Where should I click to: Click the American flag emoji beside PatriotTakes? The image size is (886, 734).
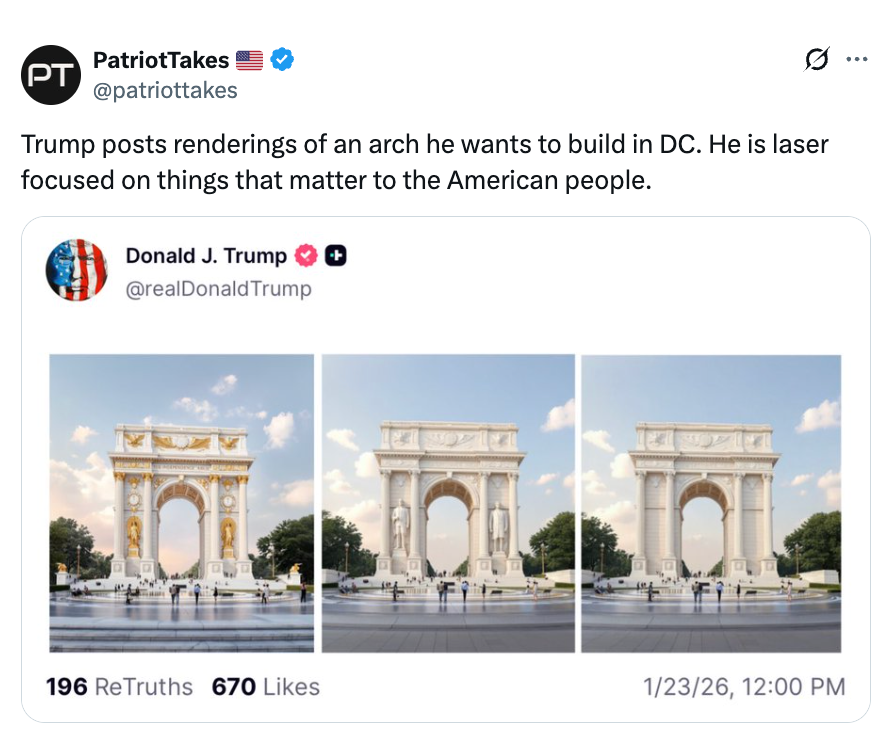(248, 59)
